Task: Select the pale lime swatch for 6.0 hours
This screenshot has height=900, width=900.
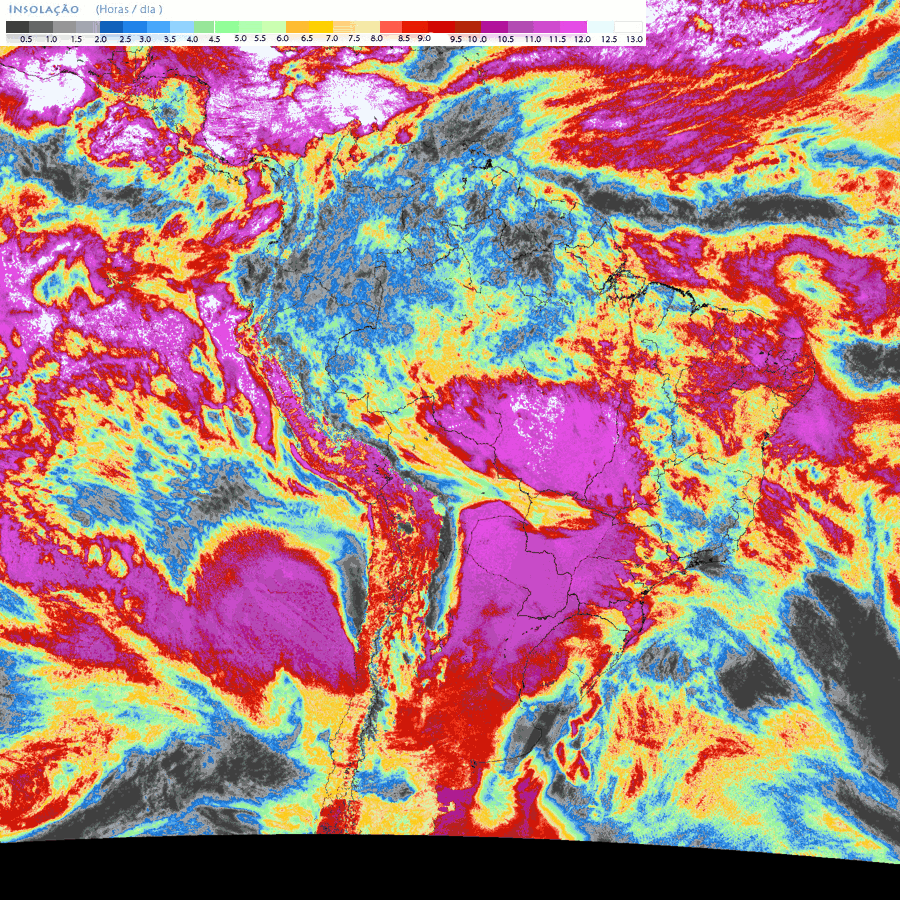Action: (274, 27)
